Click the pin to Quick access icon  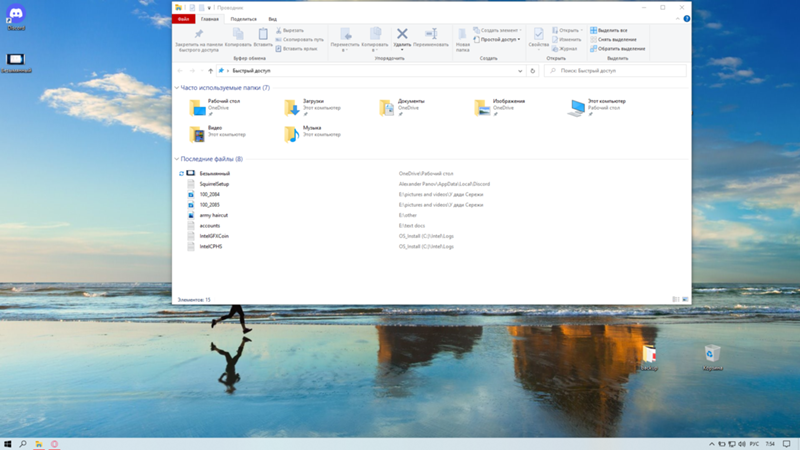[x=198, y=34]
